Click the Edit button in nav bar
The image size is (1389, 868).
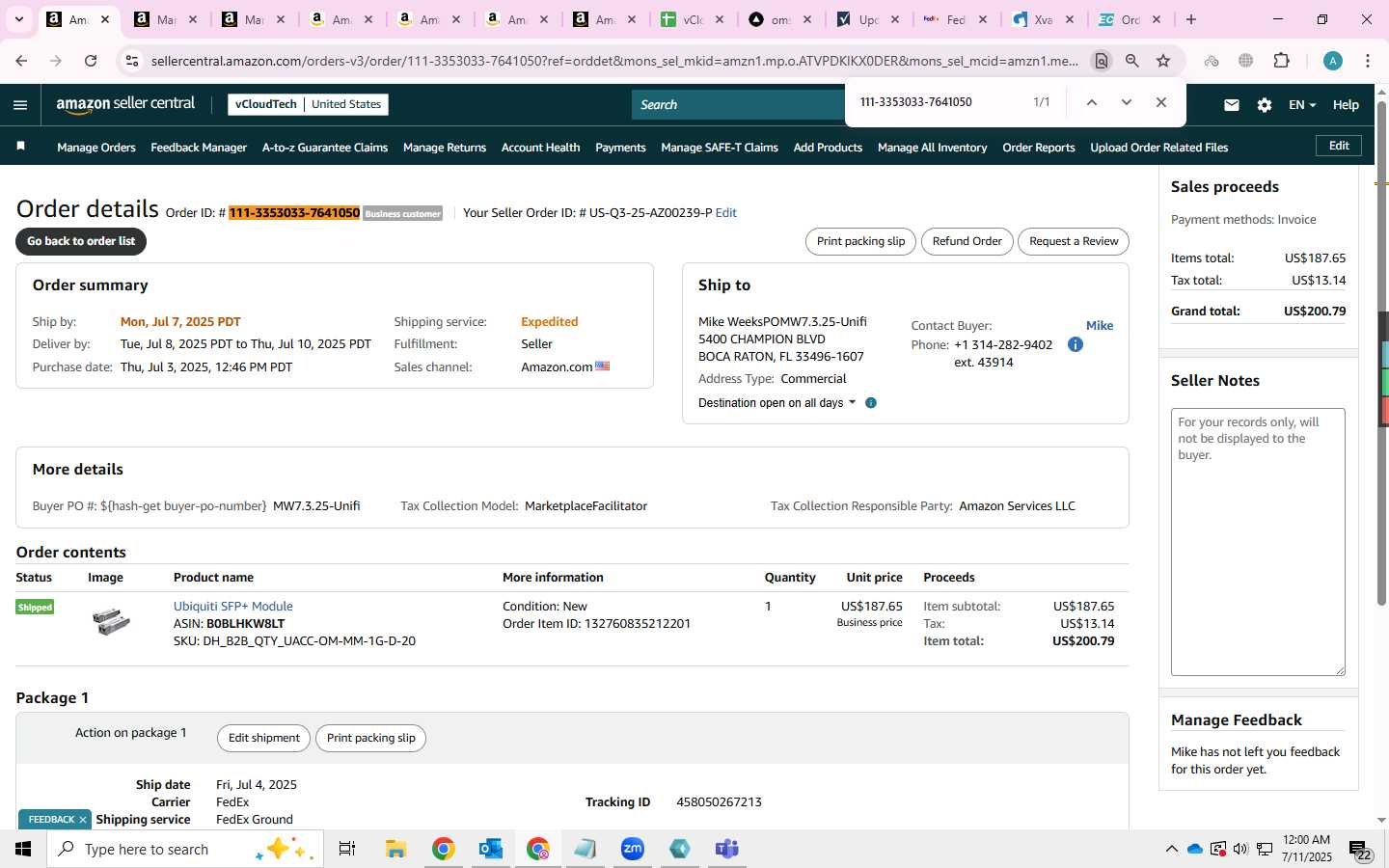(1339, 146)
